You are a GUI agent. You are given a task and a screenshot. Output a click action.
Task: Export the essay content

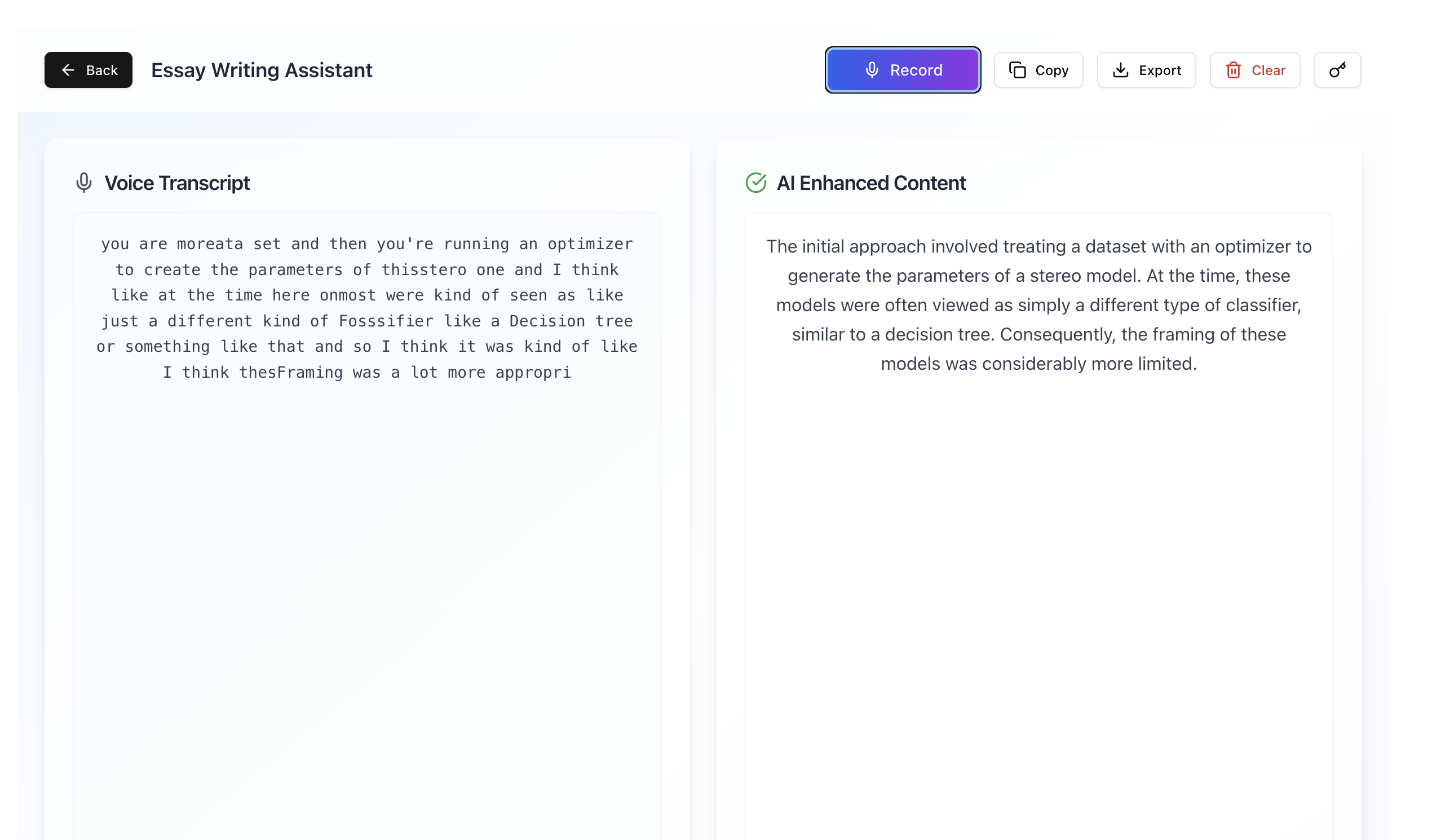point(1146,70)
